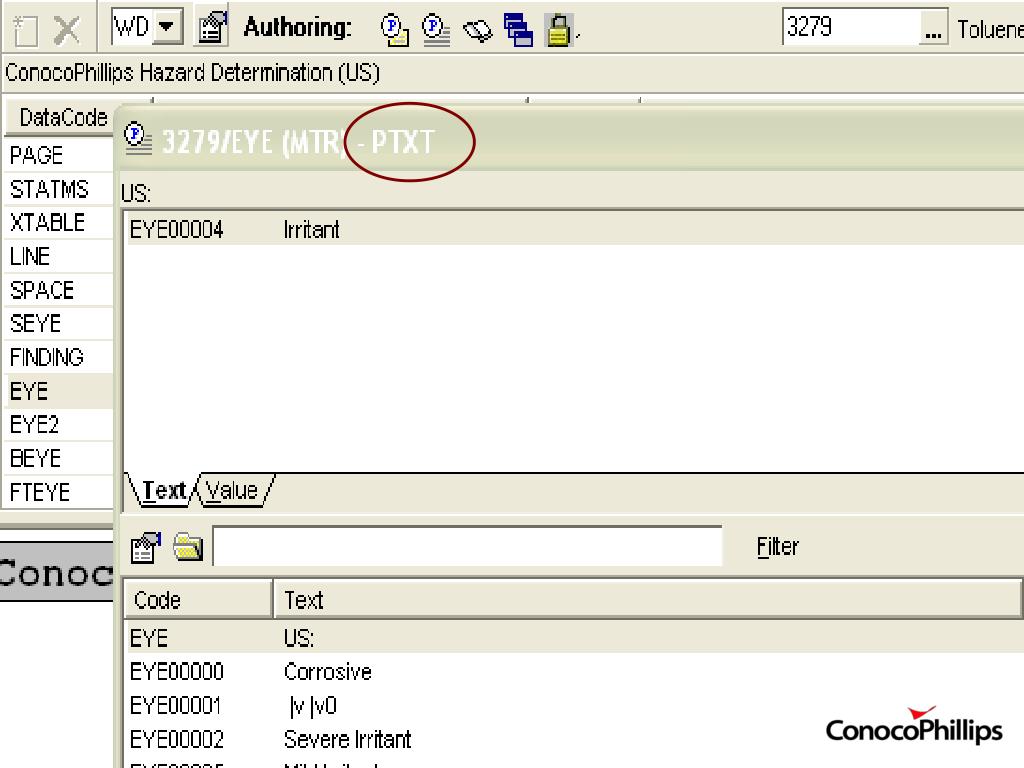1024x768 pixels.
Task: Click the notepad edit icon beside filter box
Action: (146, 547)
